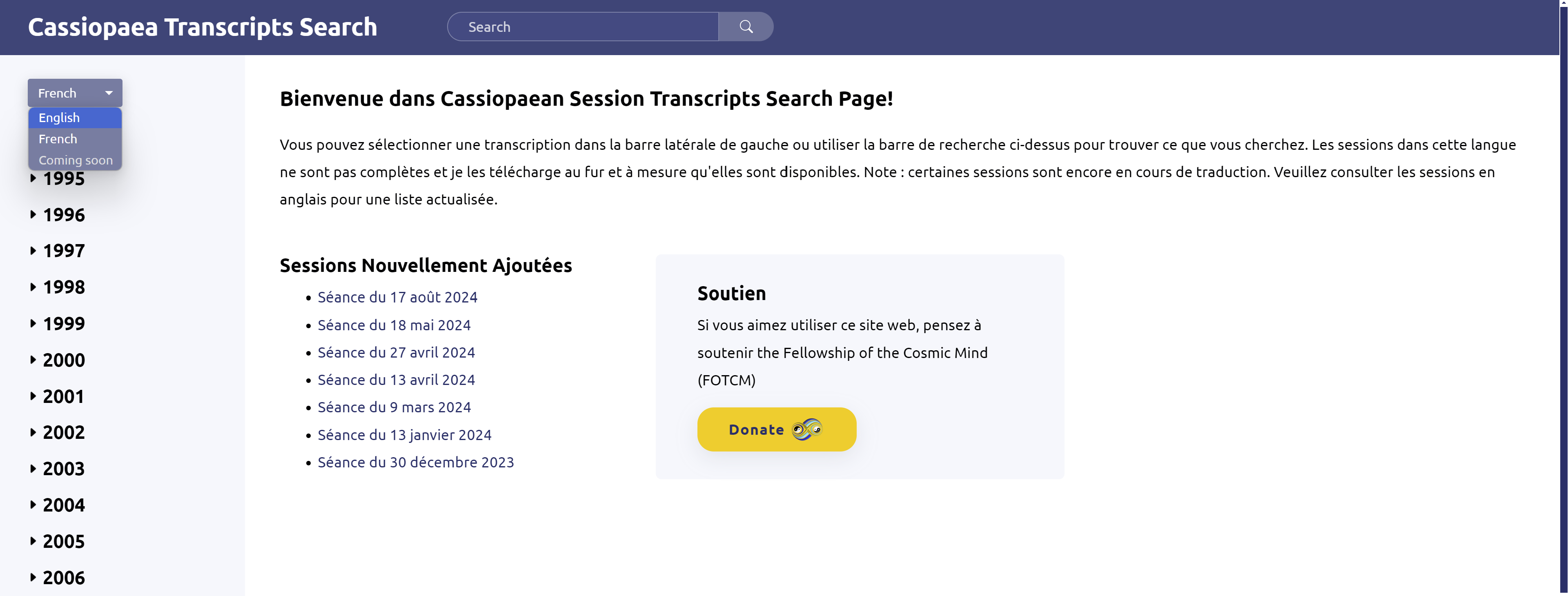
Task: Click the infinity logo on Donate button
Action: pyautogui.click(x=806, y=429)
